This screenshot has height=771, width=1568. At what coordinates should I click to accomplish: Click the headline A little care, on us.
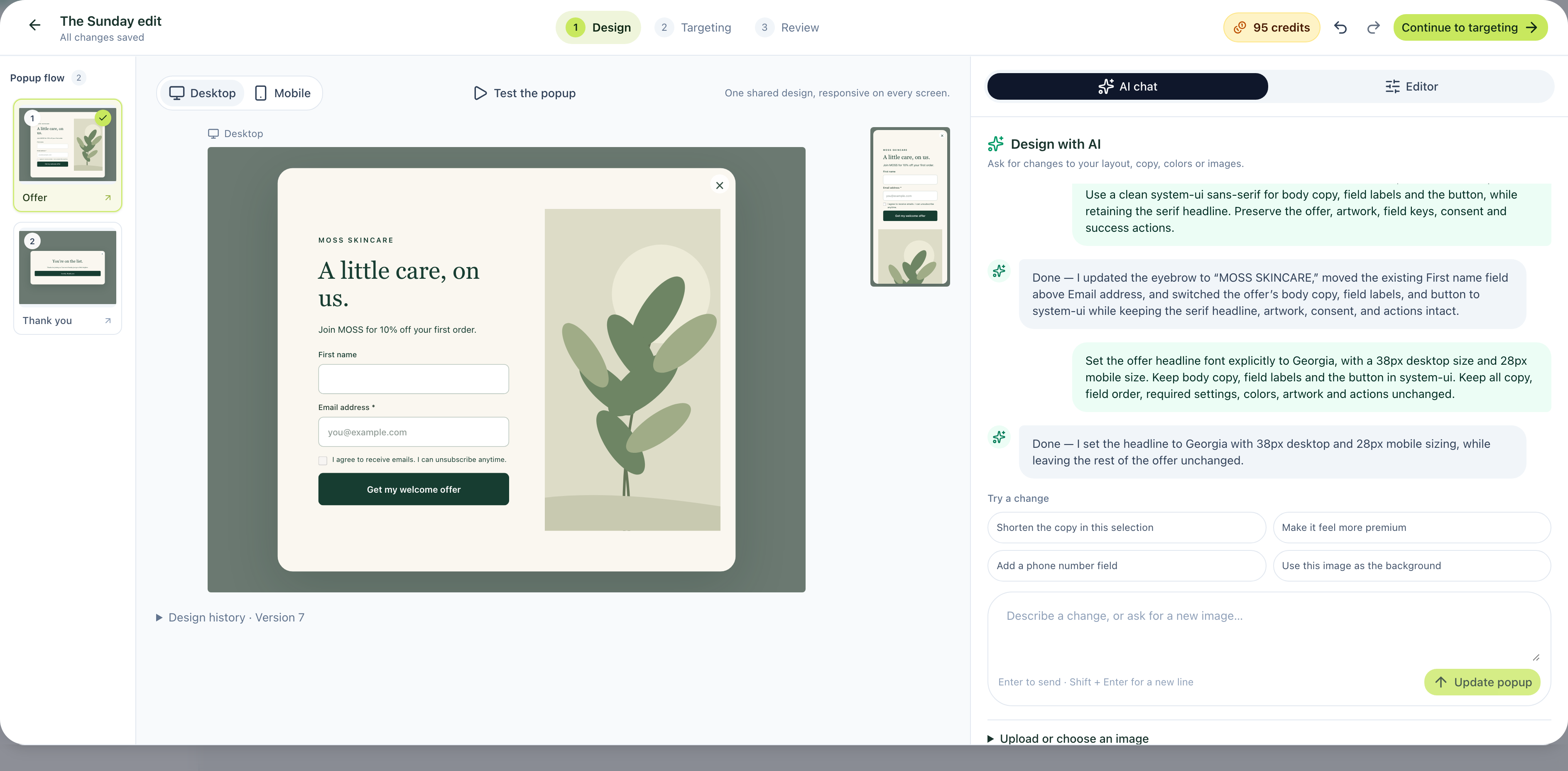point(399,284)
